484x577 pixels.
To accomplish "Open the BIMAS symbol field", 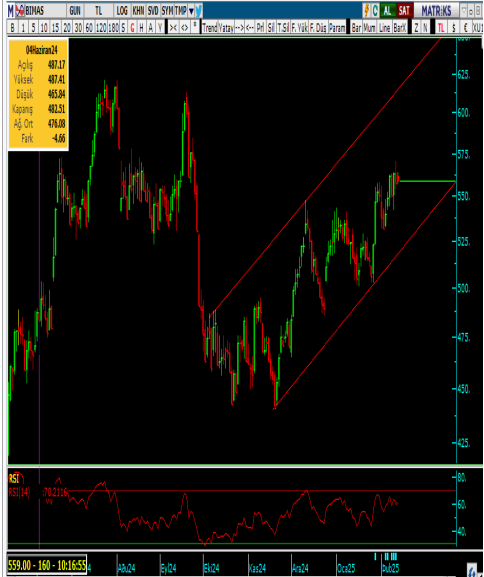I will pos(45,11).
